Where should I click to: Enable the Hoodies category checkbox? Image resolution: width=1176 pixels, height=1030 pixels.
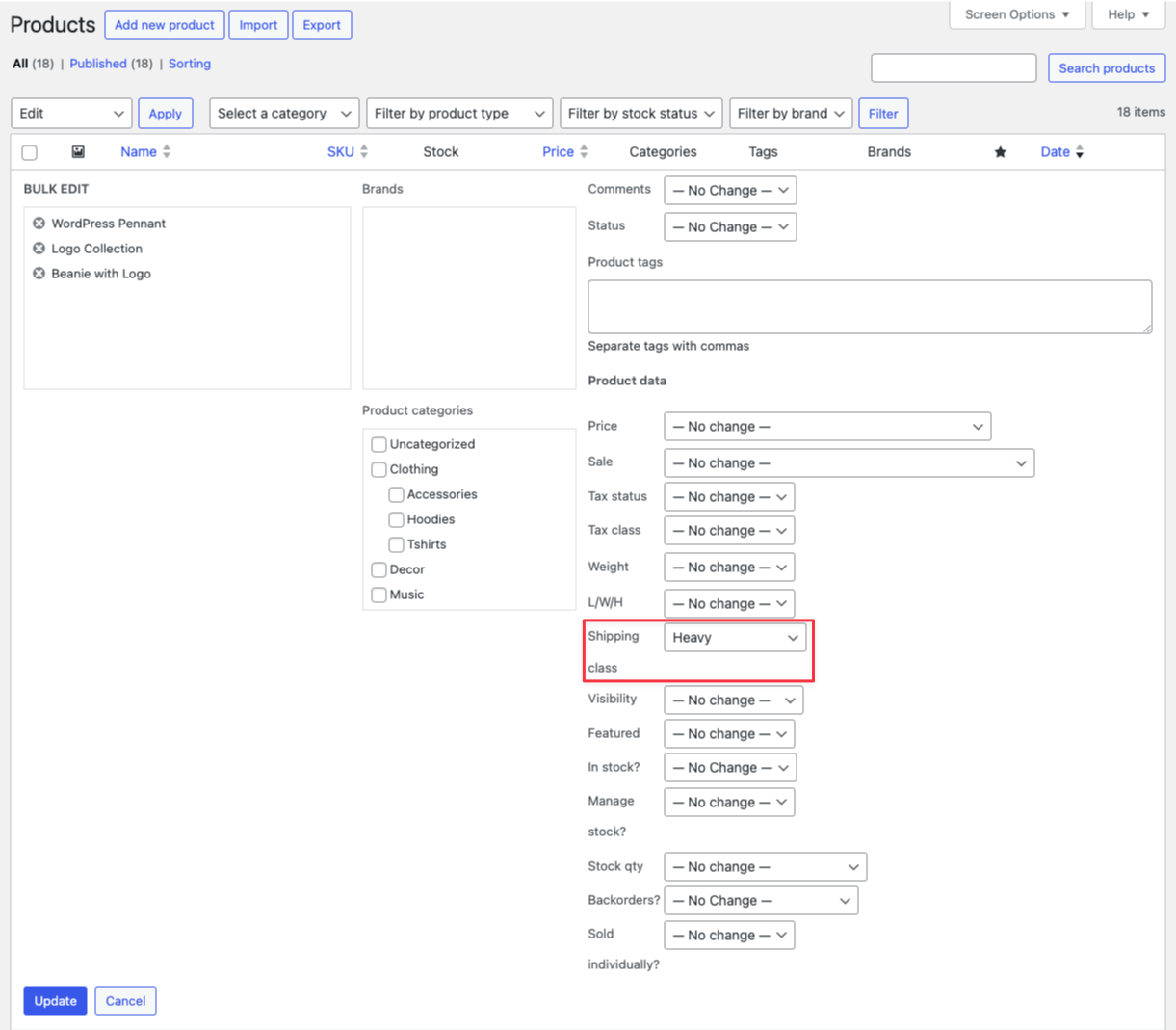[396, 519]
